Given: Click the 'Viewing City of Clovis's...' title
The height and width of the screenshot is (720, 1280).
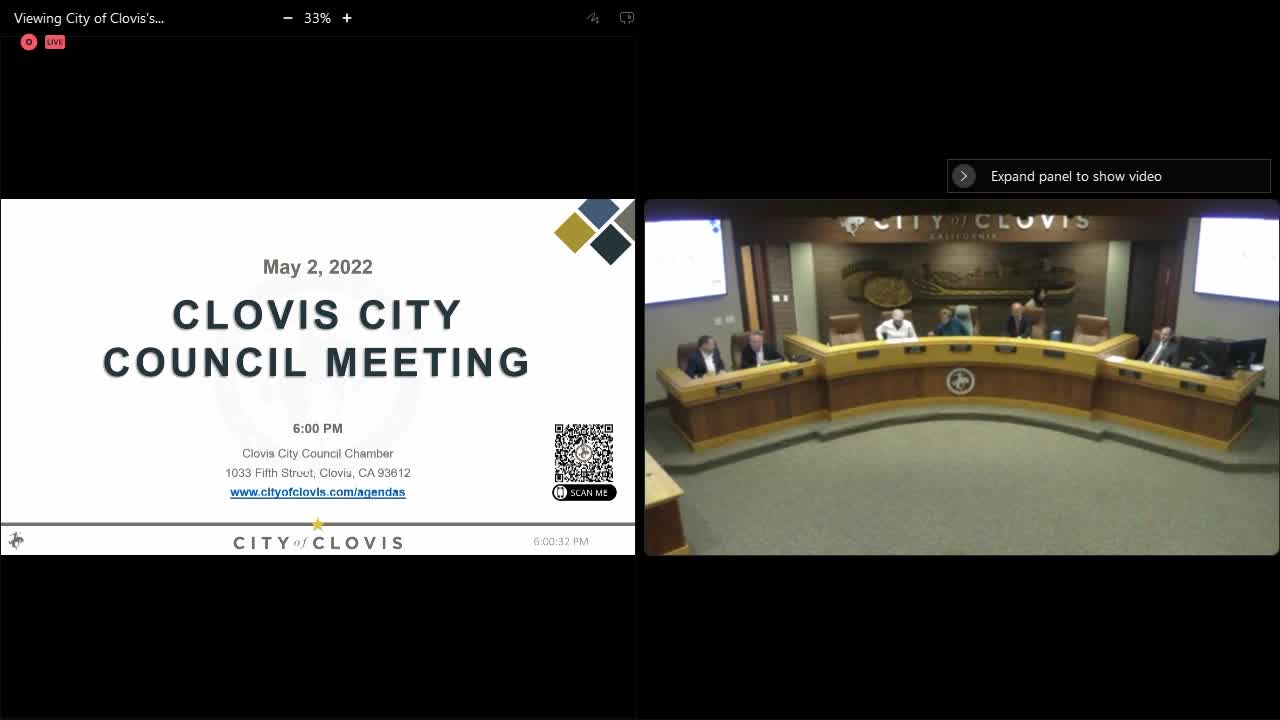Looking at the screenshot, I should click(89, 18).
